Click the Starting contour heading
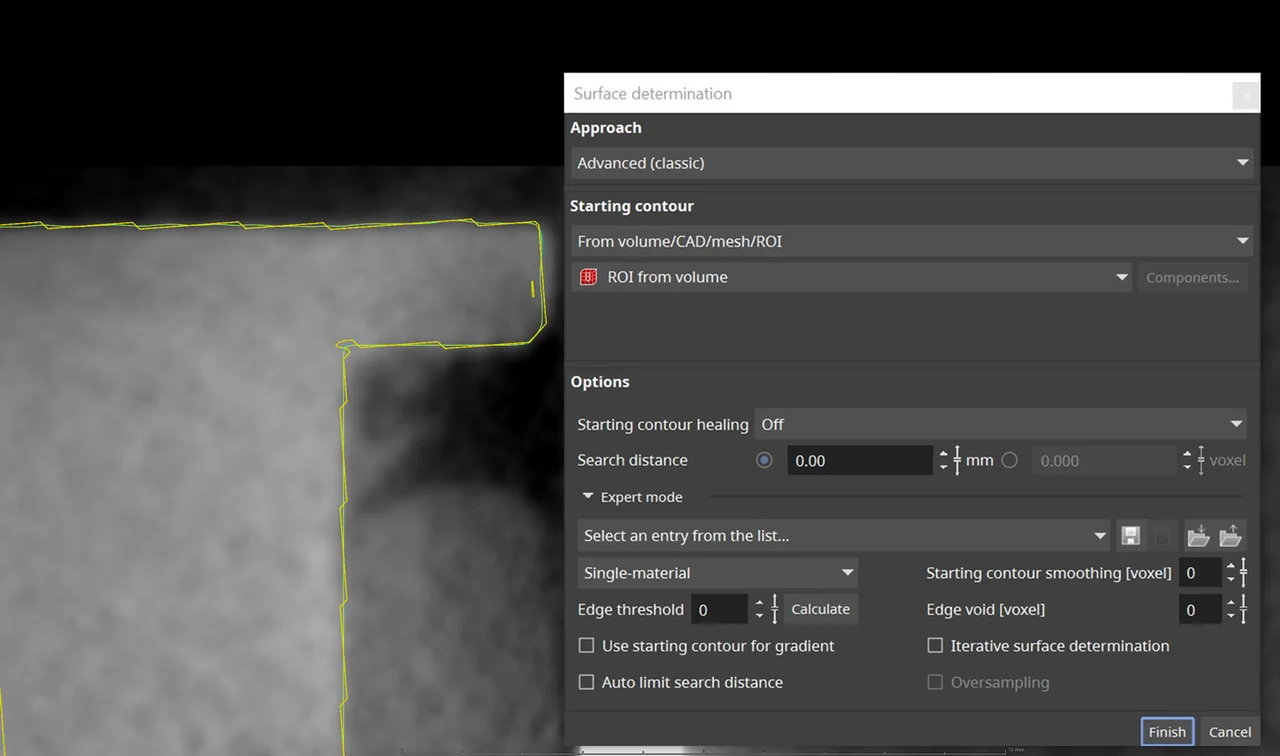 pos(632,206)
